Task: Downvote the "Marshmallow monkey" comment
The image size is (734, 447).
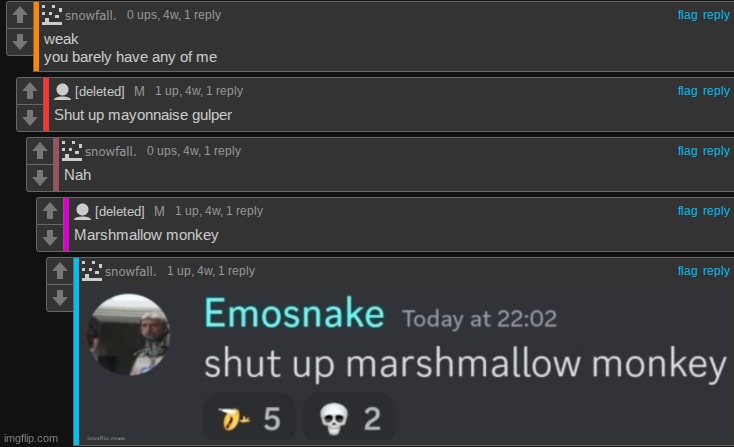Action: pos(50,238)
